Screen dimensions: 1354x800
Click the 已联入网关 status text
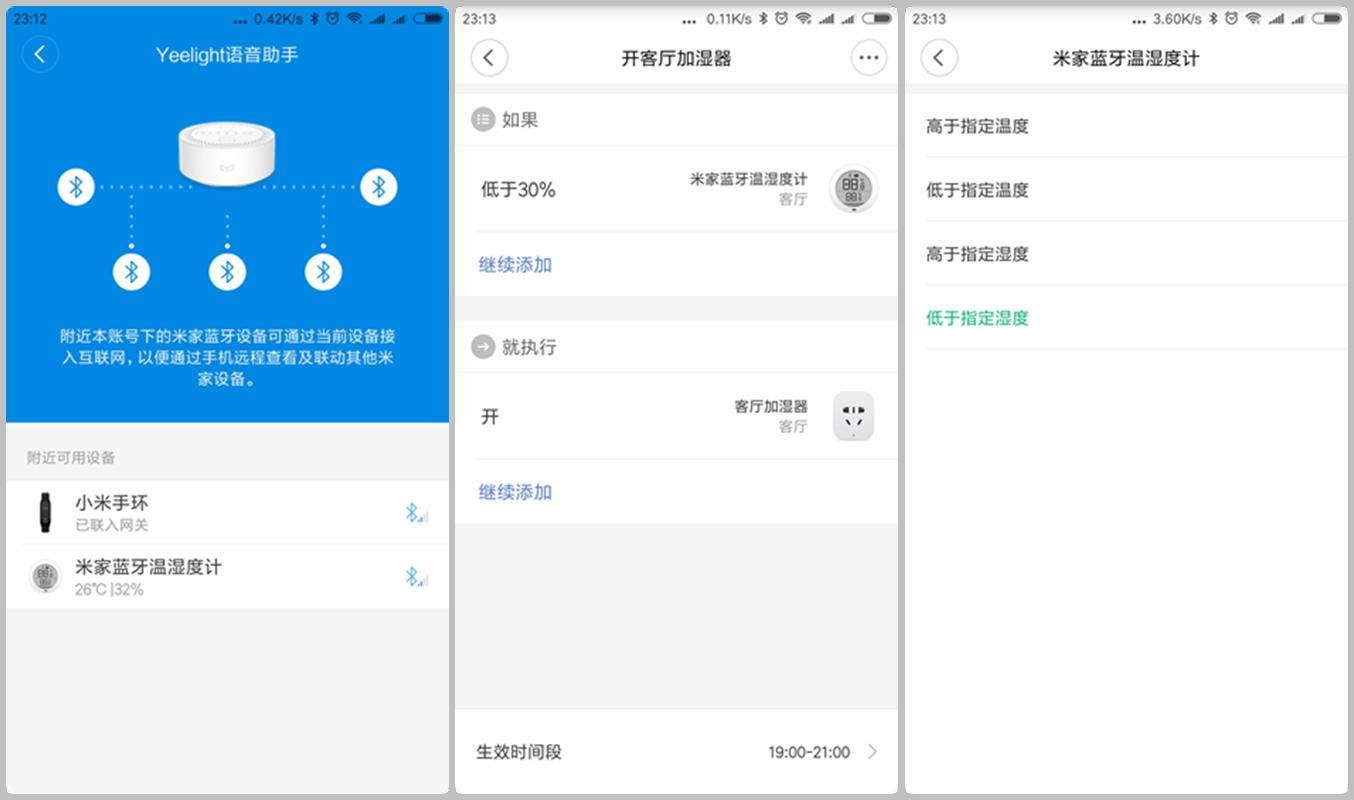(x=112, y=525)
